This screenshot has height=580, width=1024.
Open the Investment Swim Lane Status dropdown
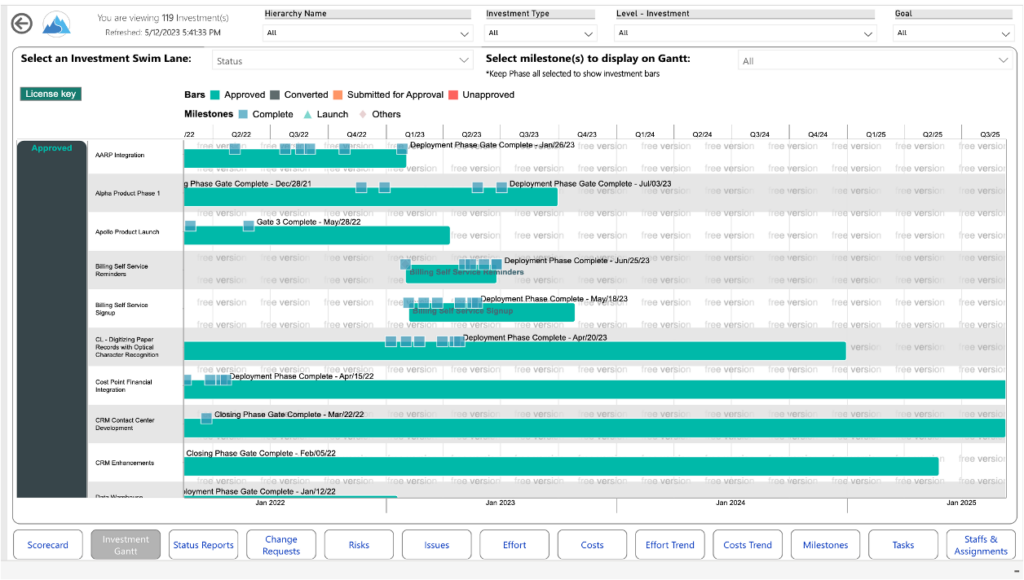pyautogui.click(x=345, y=62)
